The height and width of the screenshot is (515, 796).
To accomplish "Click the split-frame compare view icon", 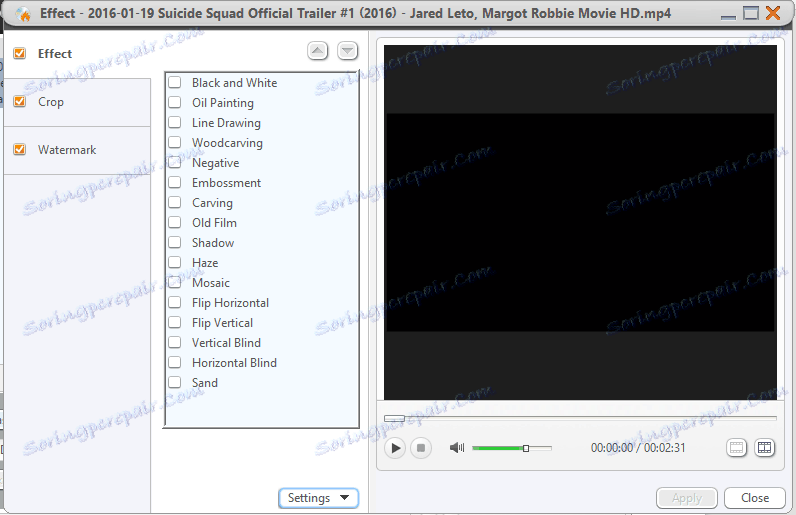I will click(765, 448).
